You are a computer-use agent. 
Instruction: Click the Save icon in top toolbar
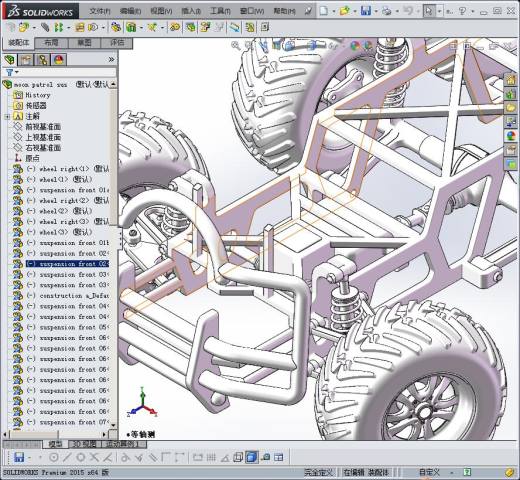coord(366,11)
